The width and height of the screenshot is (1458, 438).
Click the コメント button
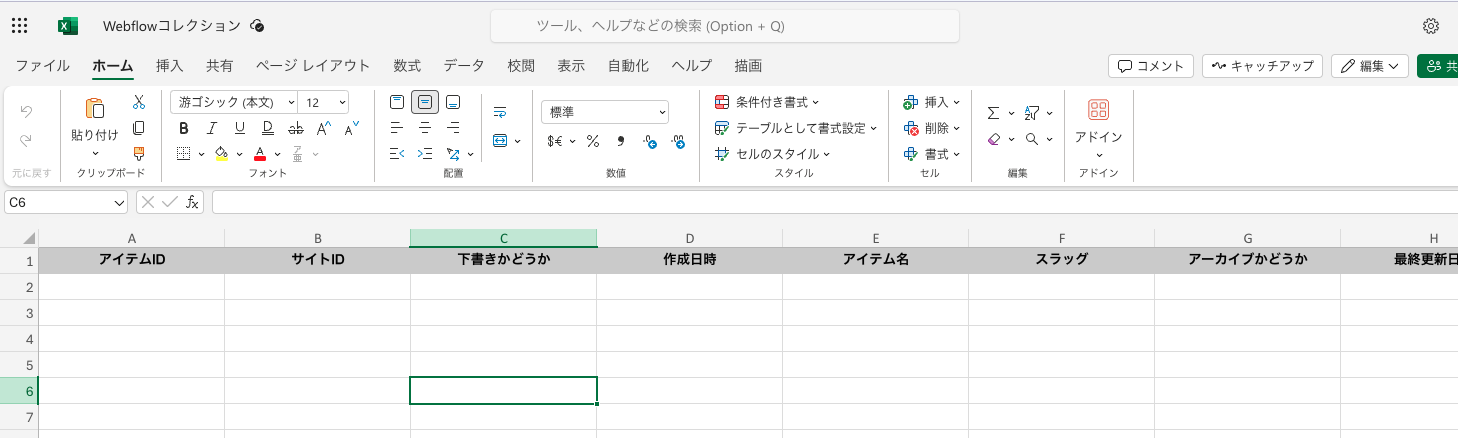(1151, 66)
